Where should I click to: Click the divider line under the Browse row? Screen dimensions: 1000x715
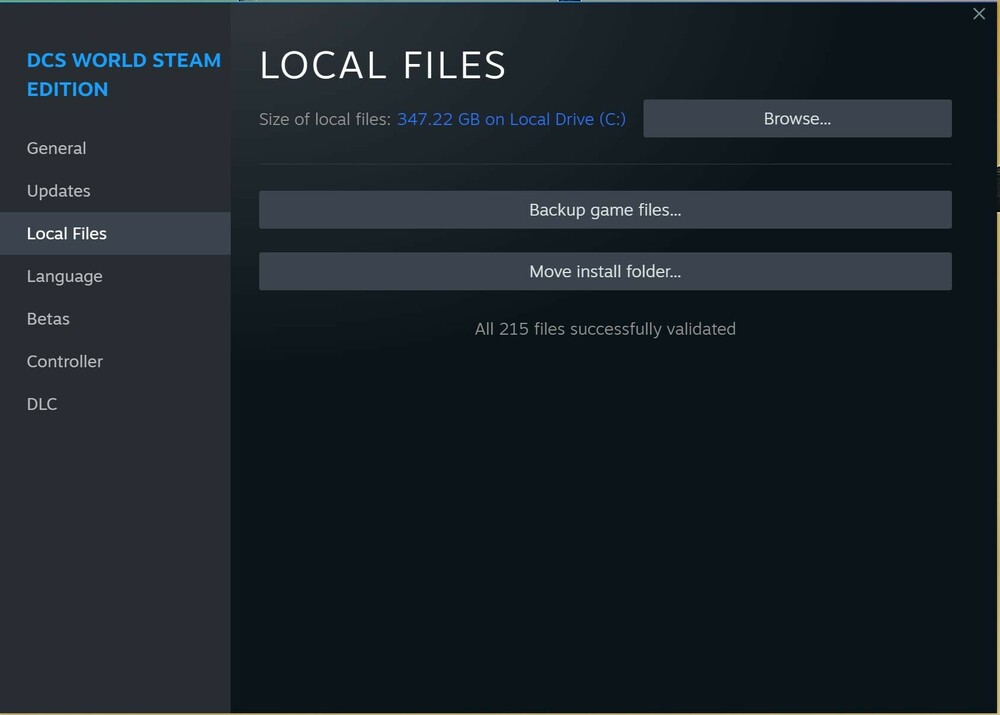(x=605, y=164)
